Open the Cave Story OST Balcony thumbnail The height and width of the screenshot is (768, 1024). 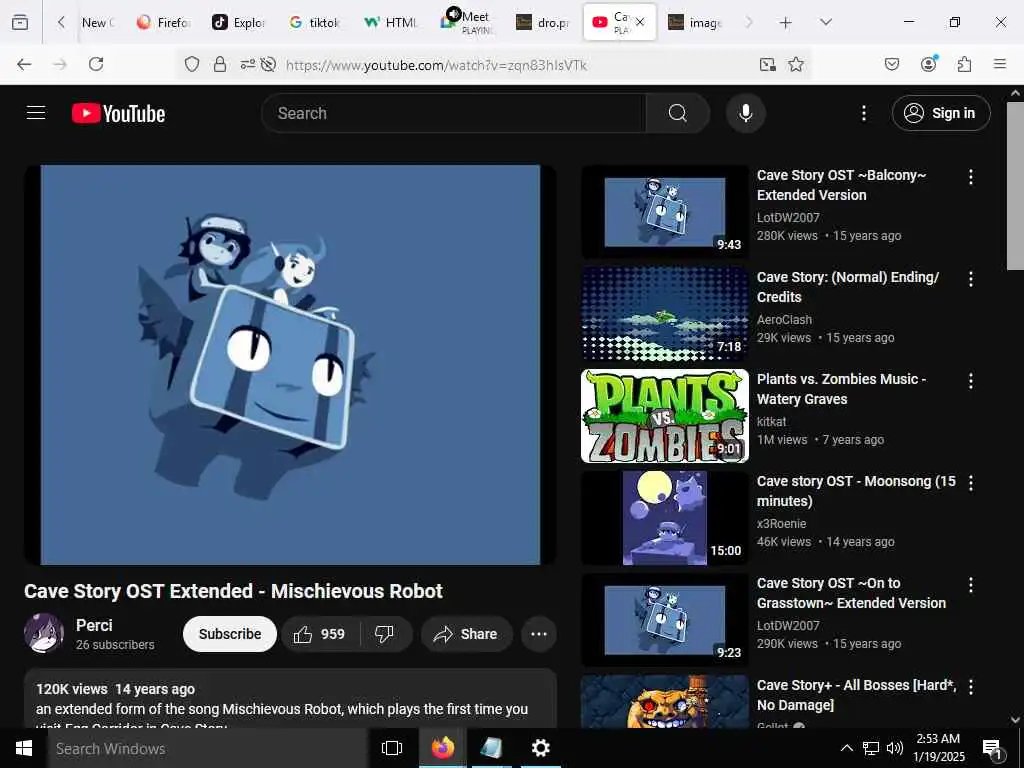pos(665,212)
